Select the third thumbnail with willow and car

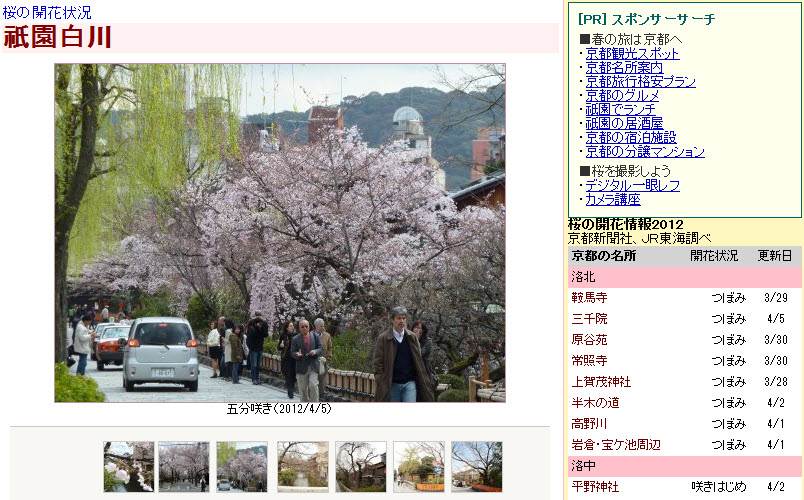point(242,467)
